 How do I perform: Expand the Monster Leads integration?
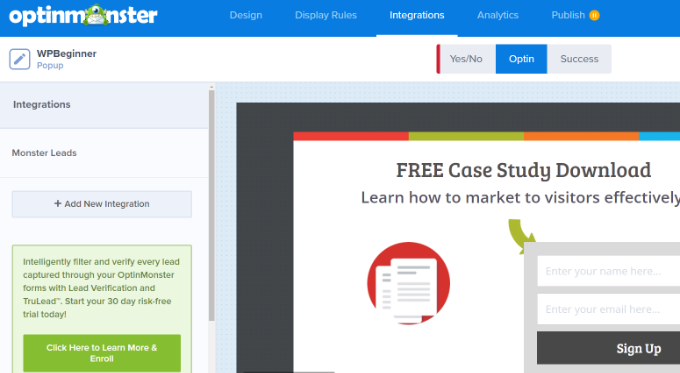tap(104, 153)
